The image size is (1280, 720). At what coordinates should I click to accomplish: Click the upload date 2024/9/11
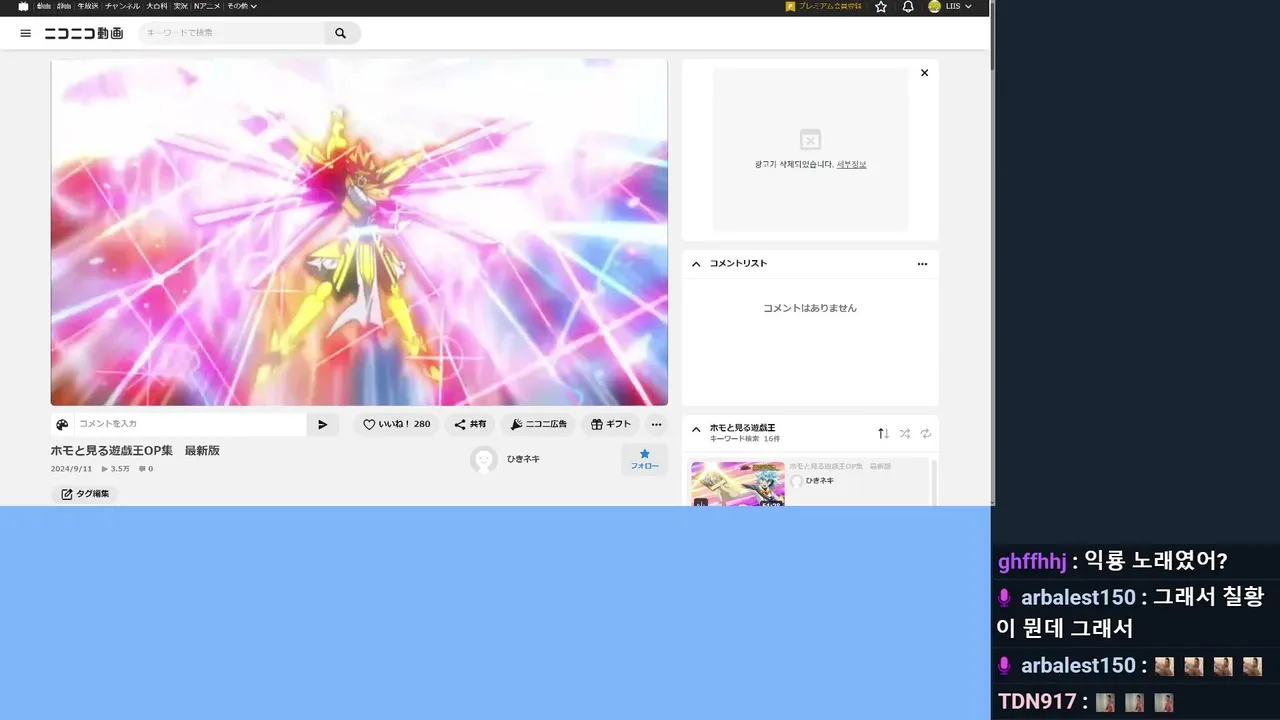tap(71, 469)
